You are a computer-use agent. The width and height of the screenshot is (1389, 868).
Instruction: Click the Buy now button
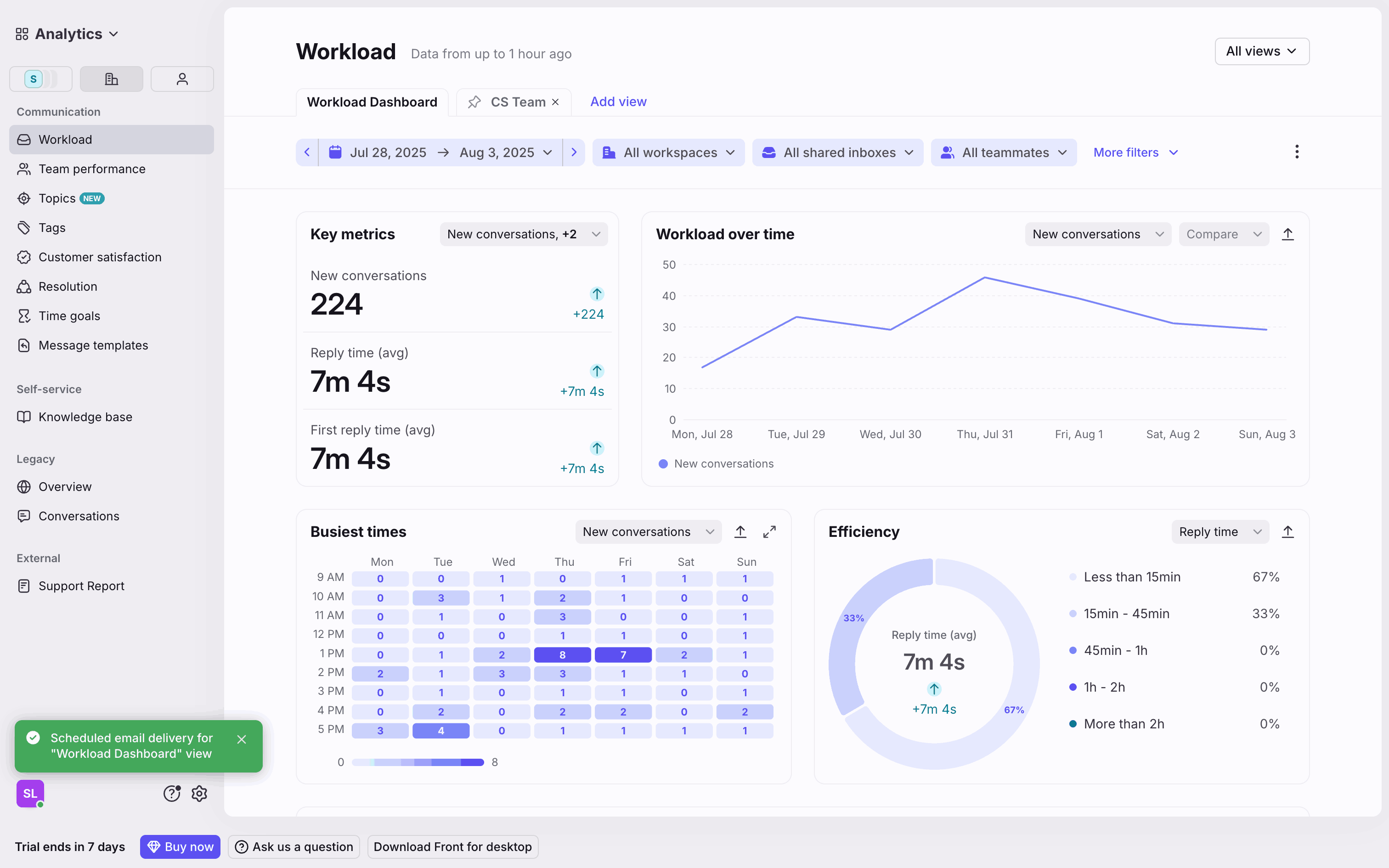(180, 847)
